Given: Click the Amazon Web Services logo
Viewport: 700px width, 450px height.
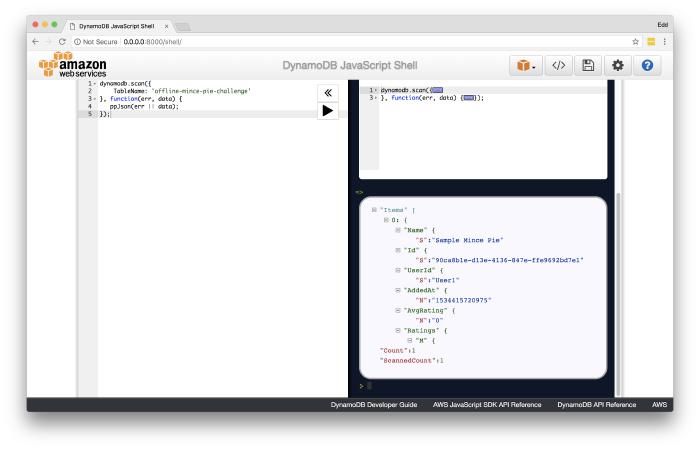Looking at the screenshot, I should pyautogui.click(x=73, y=65).
